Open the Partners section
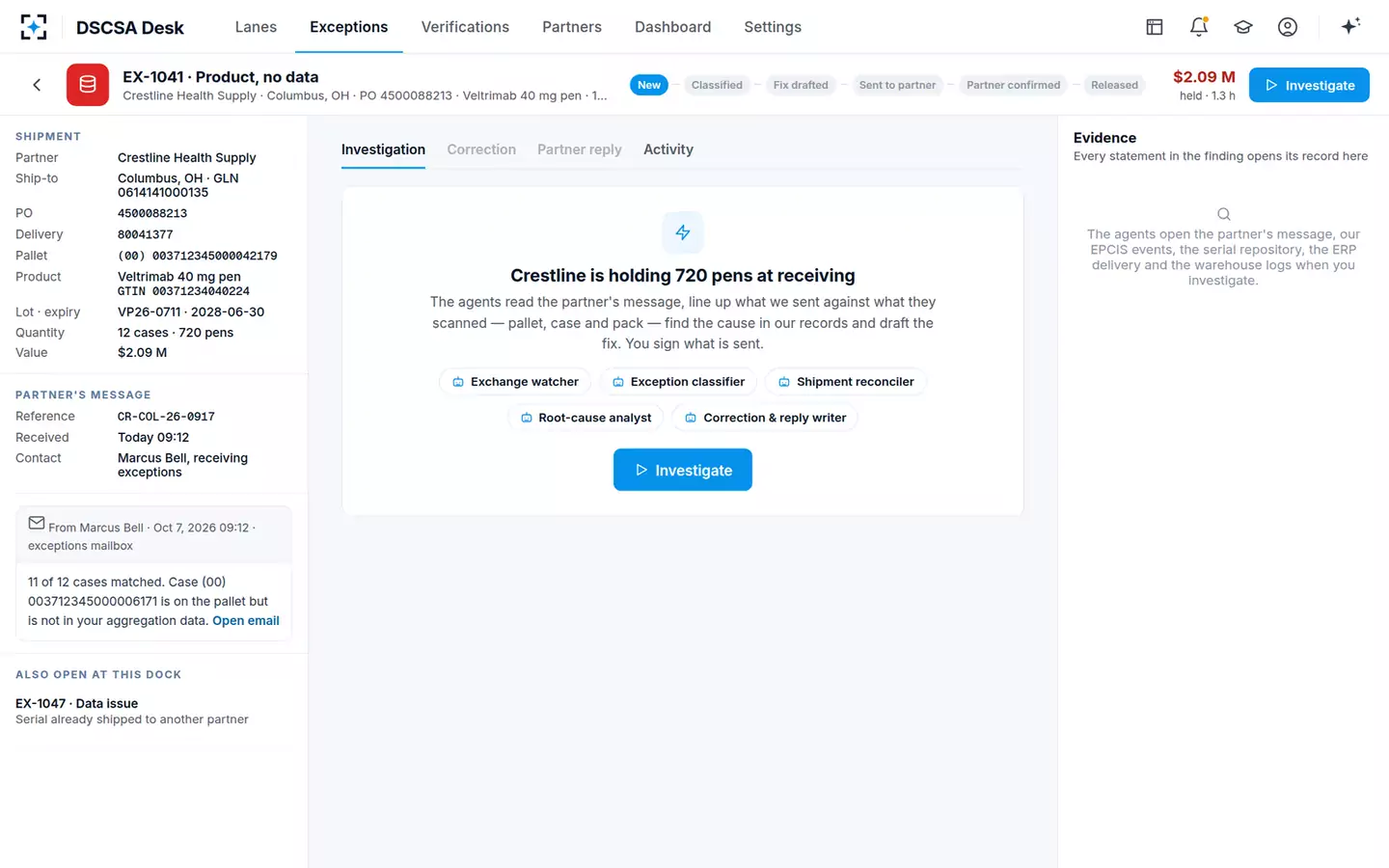 tap(572, 27)
